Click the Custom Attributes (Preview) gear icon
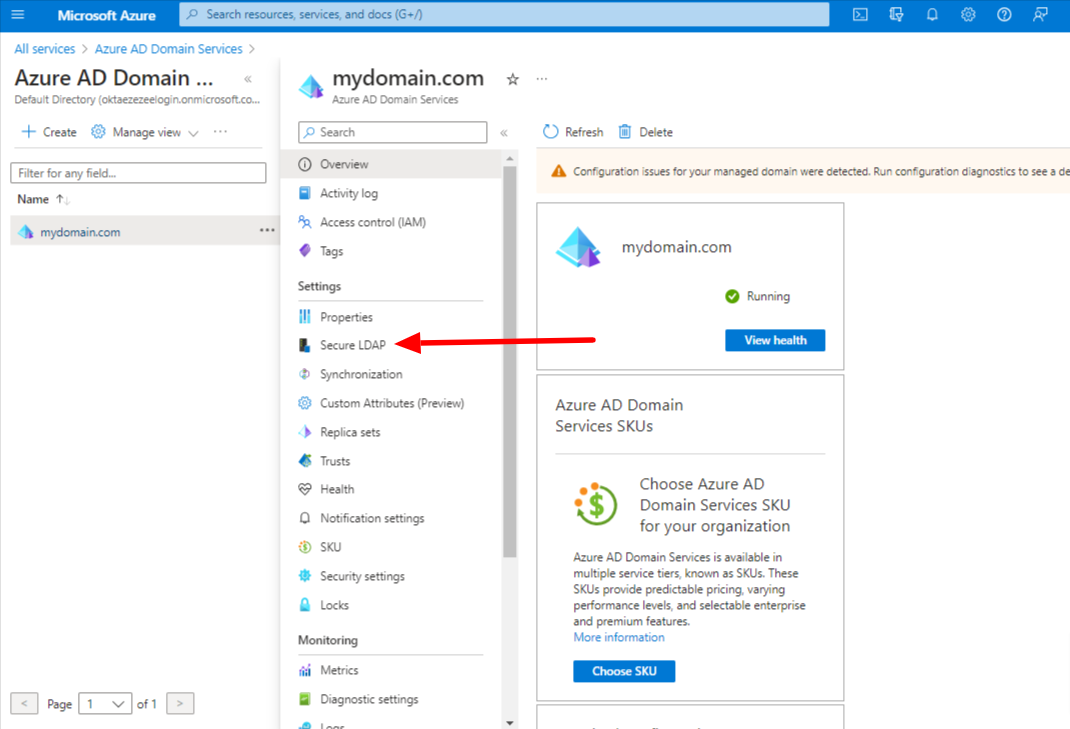Viewport: 1070px width, 729px height. pos(305,403)
